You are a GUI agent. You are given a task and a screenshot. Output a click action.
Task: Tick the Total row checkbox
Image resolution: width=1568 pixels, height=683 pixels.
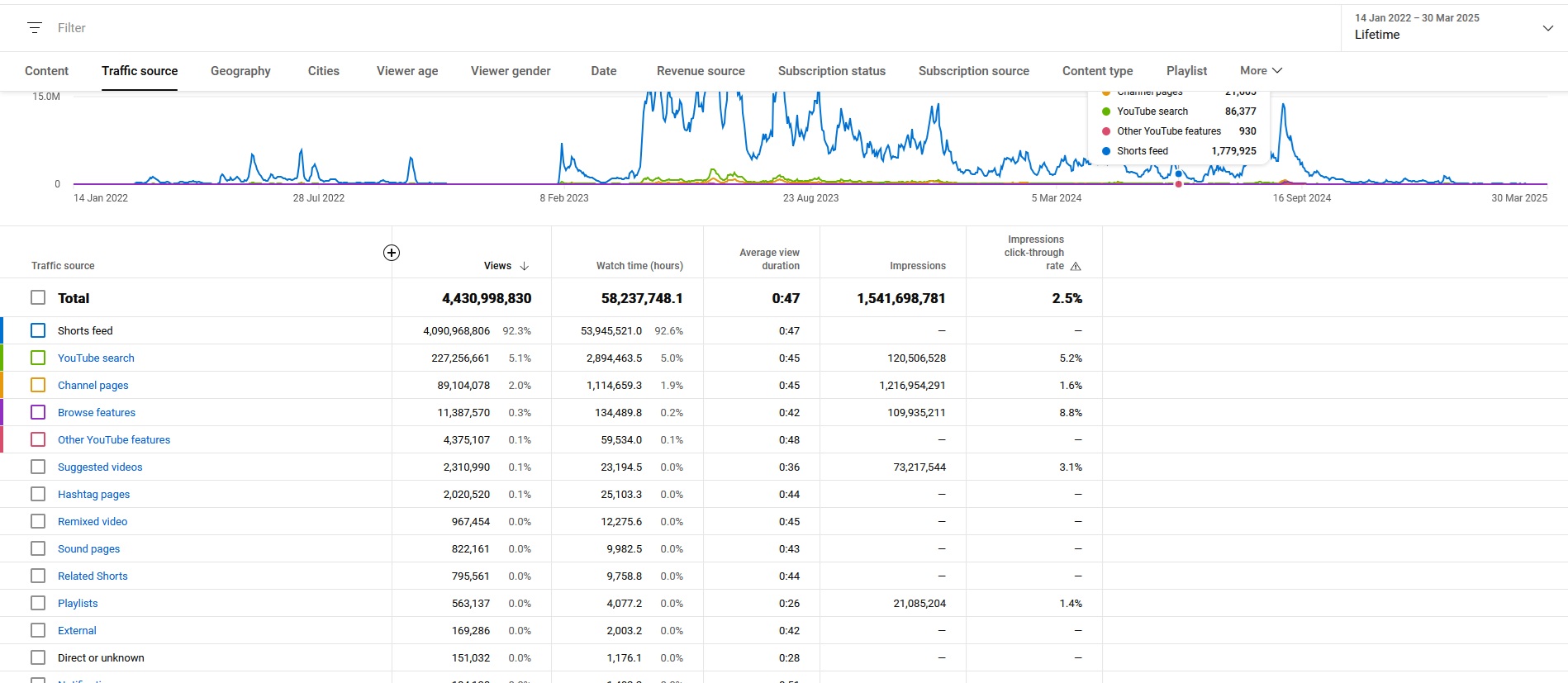point(38,298)
